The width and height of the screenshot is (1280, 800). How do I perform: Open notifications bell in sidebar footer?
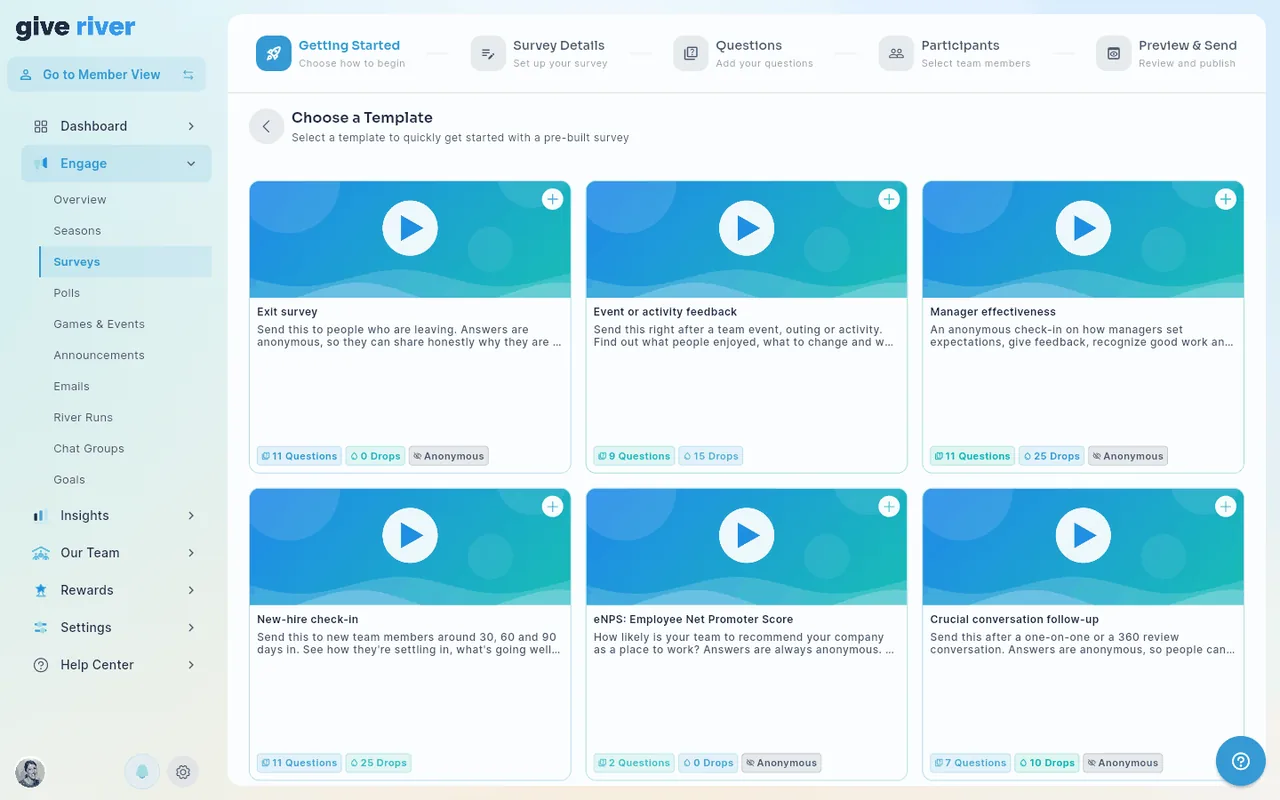coord(142,772)
